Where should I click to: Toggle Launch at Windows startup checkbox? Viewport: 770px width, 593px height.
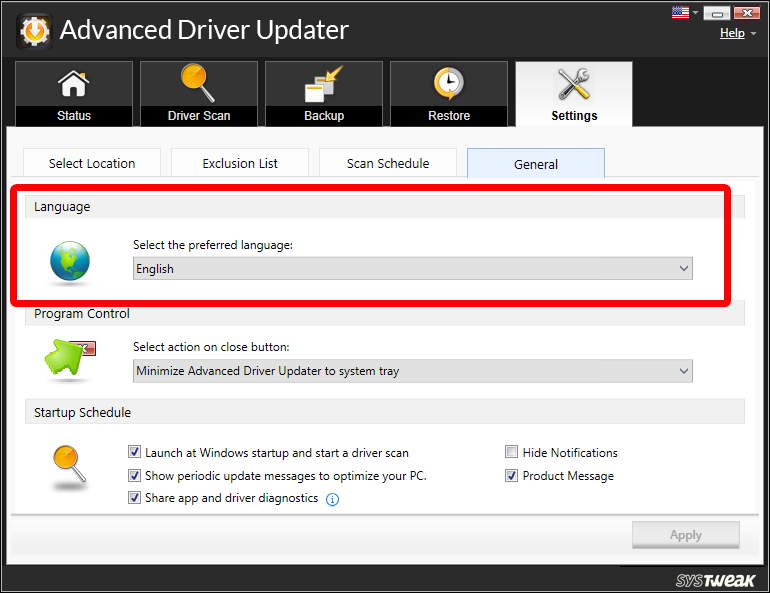click(x=134, y=452)
